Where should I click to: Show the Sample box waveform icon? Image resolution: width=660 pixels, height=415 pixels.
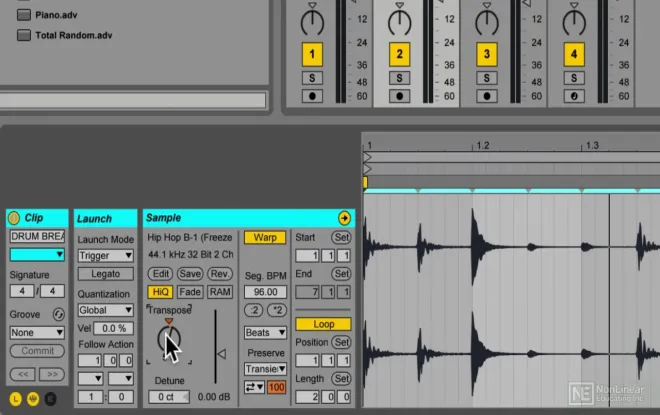[x=33, y=399]
